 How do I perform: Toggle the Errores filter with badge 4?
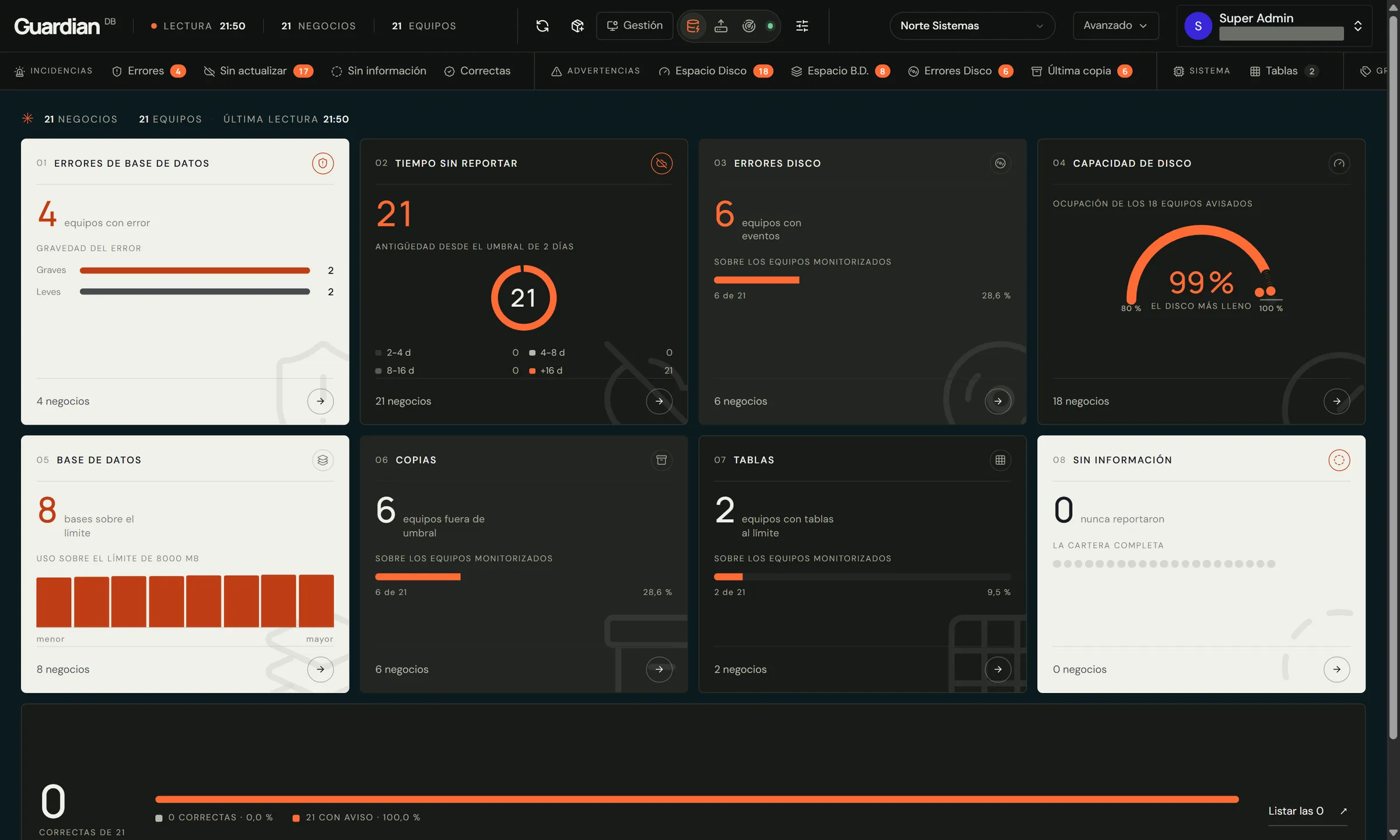point(148,71)
